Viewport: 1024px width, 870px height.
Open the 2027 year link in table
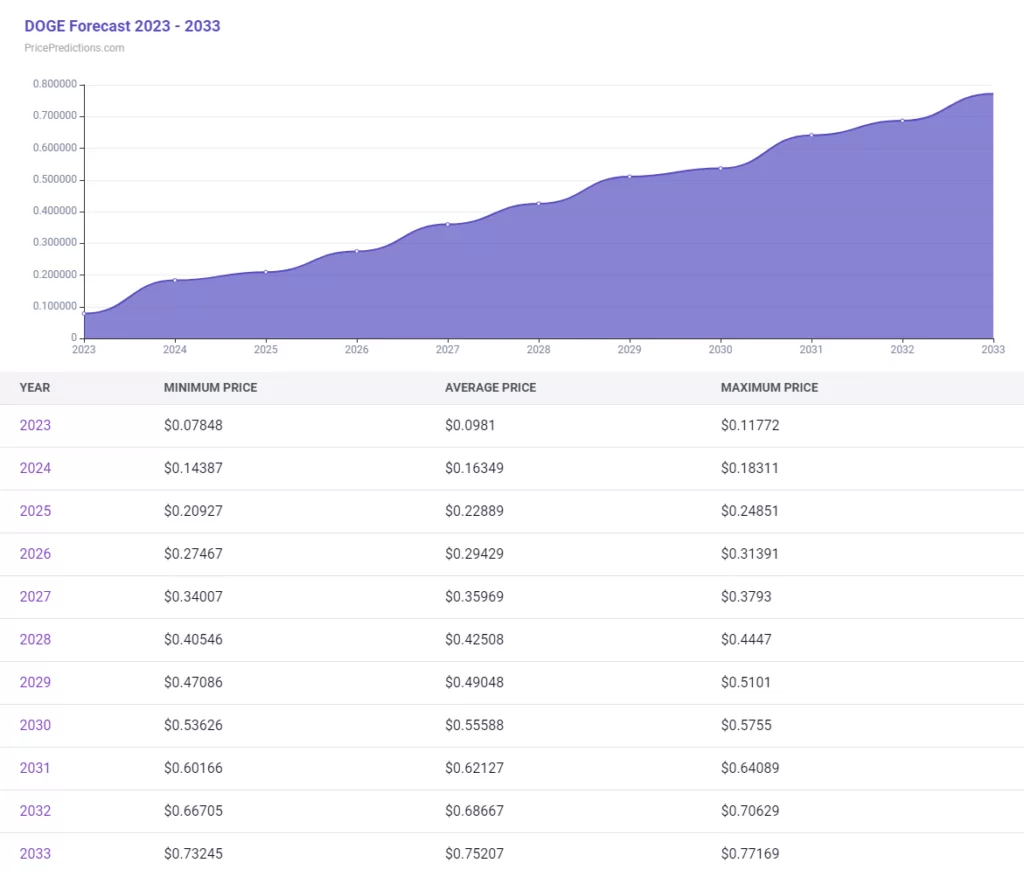pos(35,597)
